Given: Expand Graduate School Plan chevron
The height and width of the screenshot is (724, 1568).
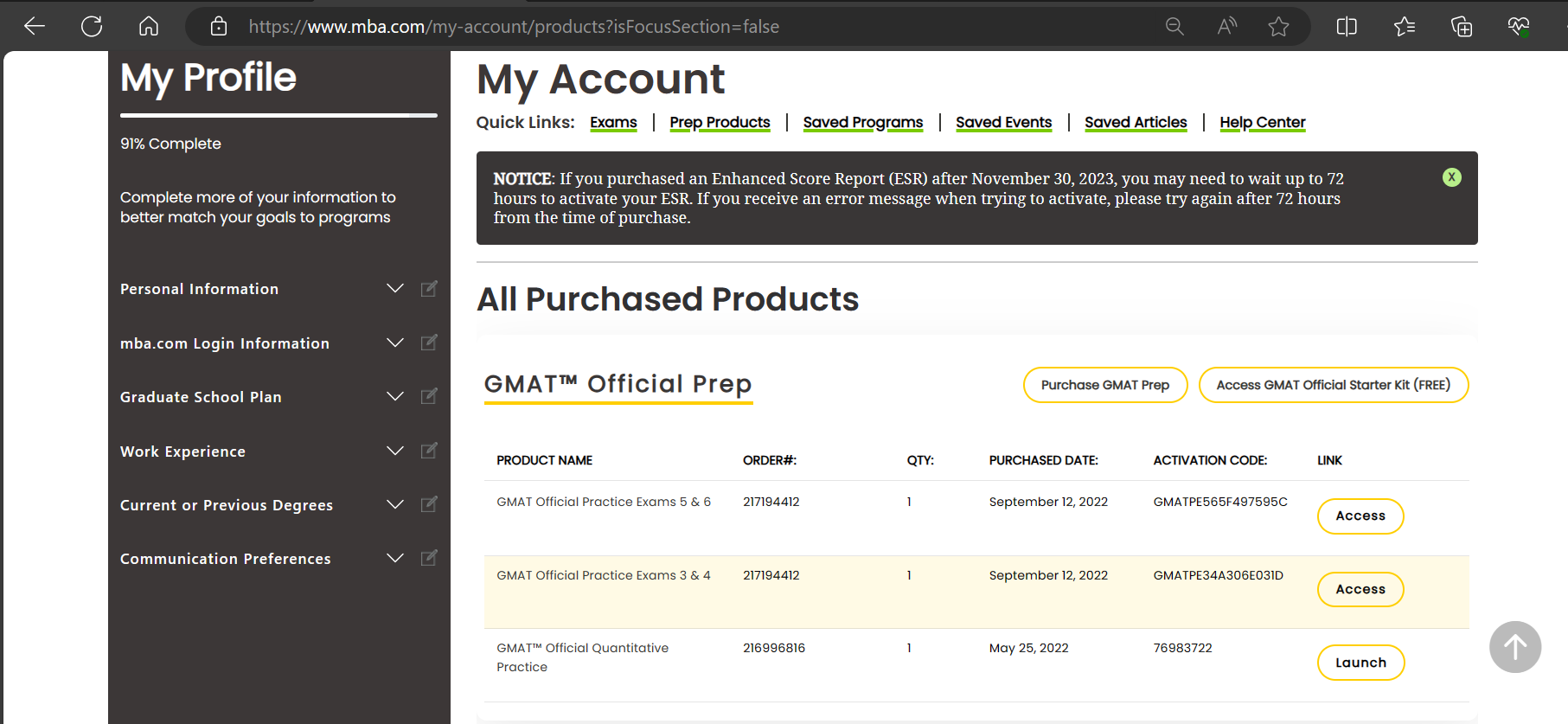Looking at the screenshot, I should (x=395, y=396).
